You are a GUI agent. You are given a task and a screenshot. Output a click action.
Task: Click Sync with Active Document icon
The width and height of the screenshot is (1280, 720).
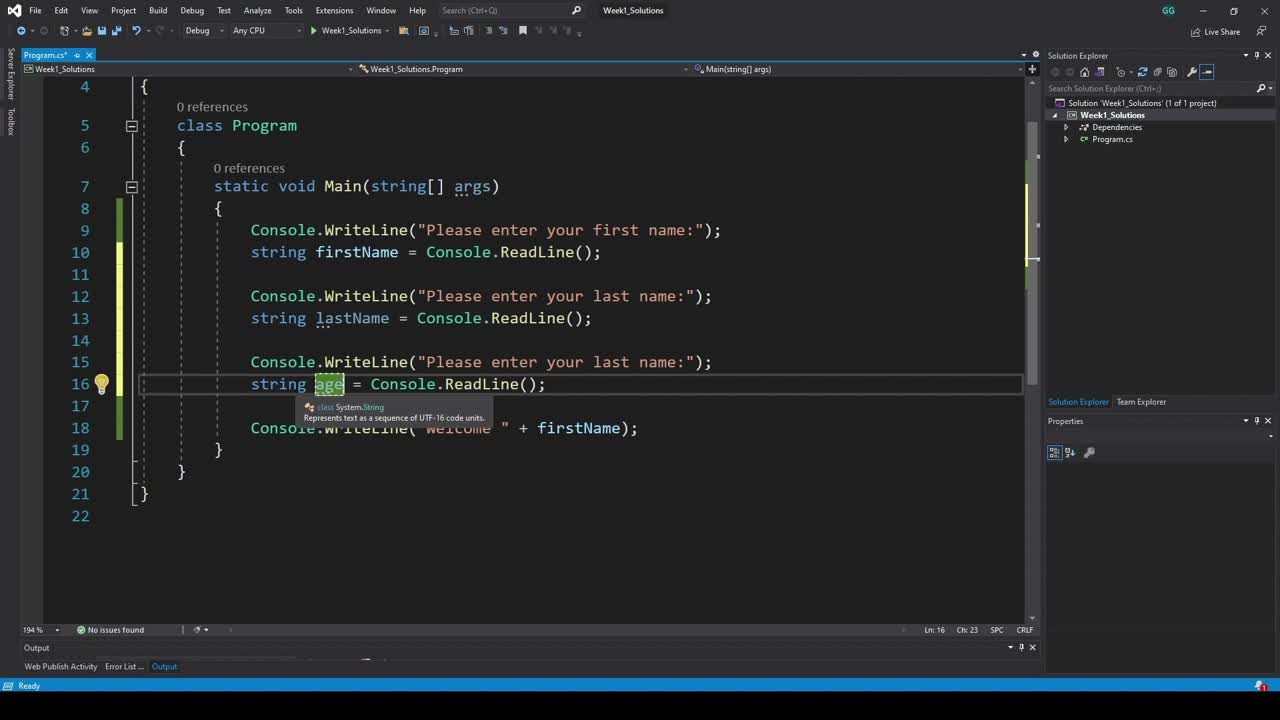[1142, 72]
